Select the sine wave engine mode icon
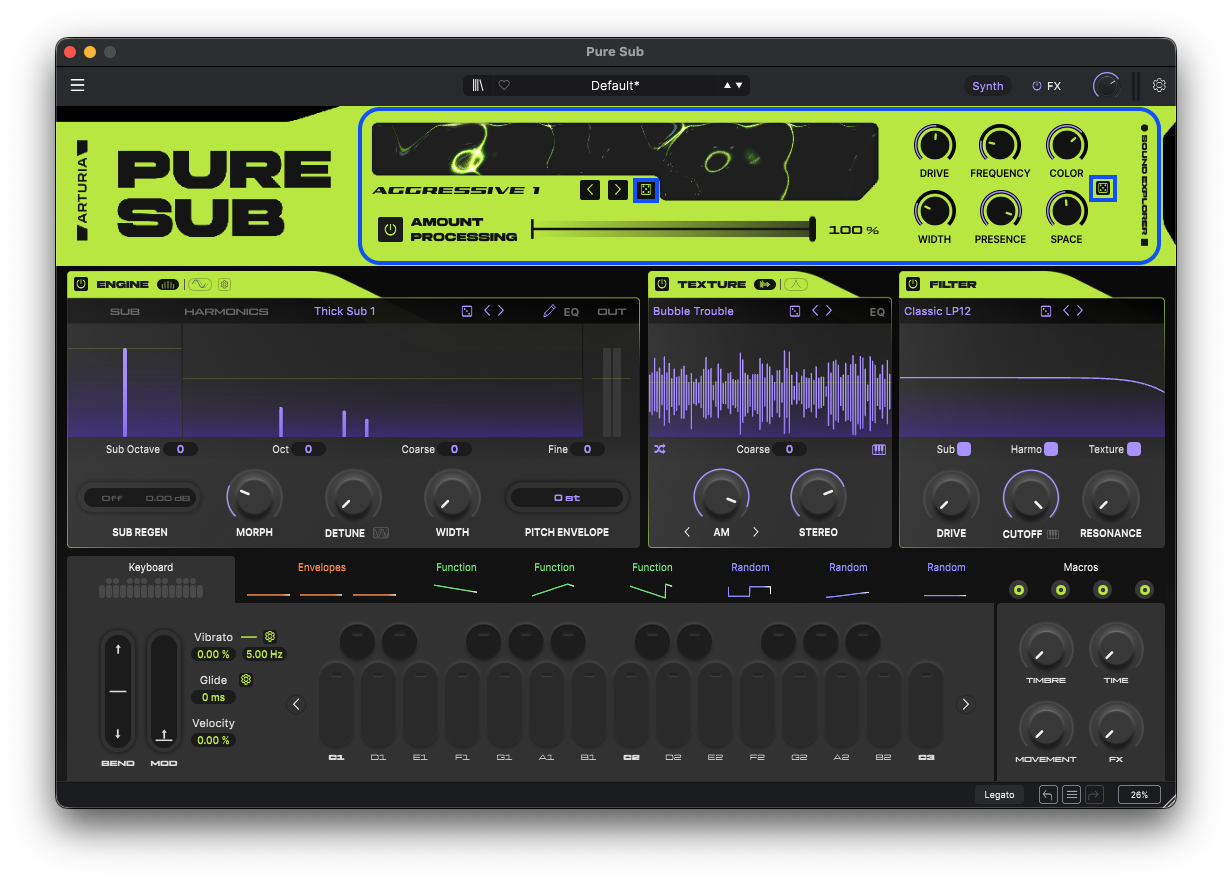1232x882 pixels. point(200,284)
